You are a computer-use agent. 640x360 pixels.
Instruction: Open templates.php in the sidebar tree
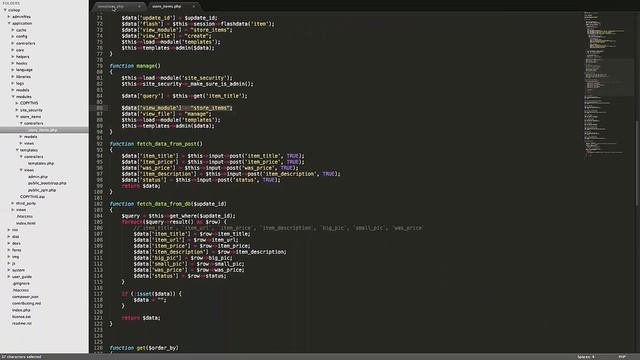click(x=41, y=163)
